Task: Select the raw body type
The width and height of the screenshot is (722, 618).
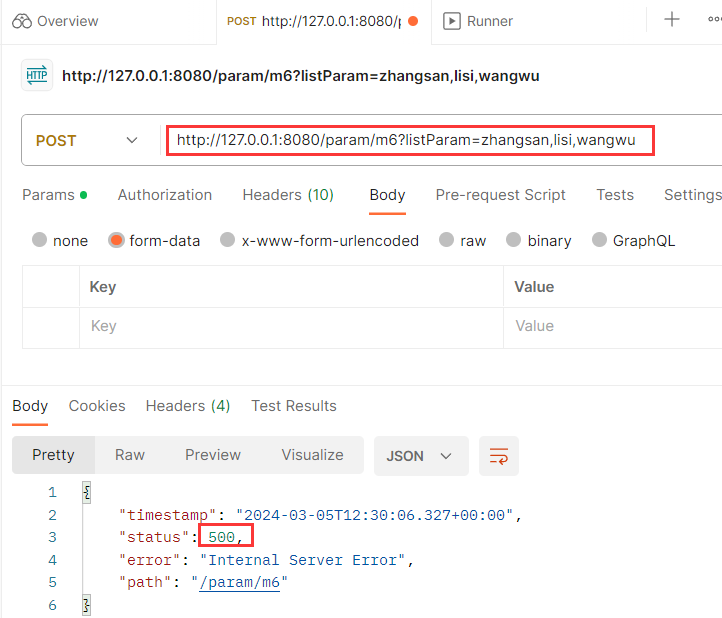Action: coord(446,240)
